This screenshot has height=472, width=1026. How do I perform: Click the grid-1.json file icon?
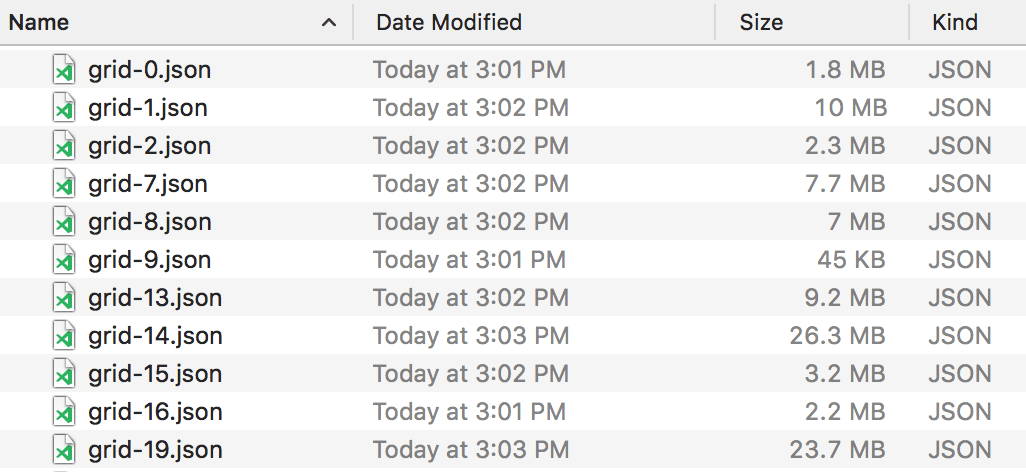pos(64,109)
